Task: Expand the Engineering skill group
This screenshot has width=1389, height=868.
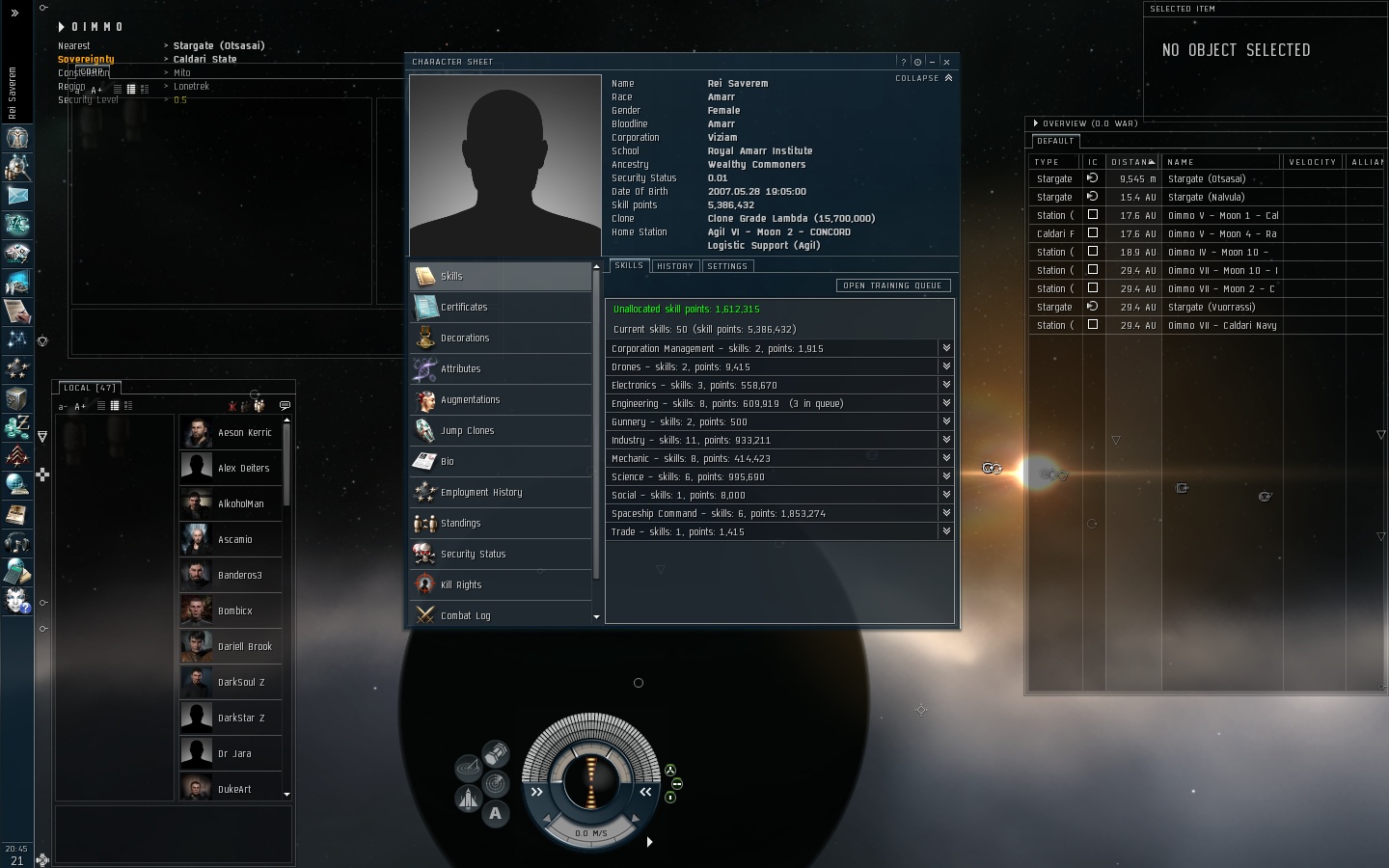Action: click(x=946, y=403)
